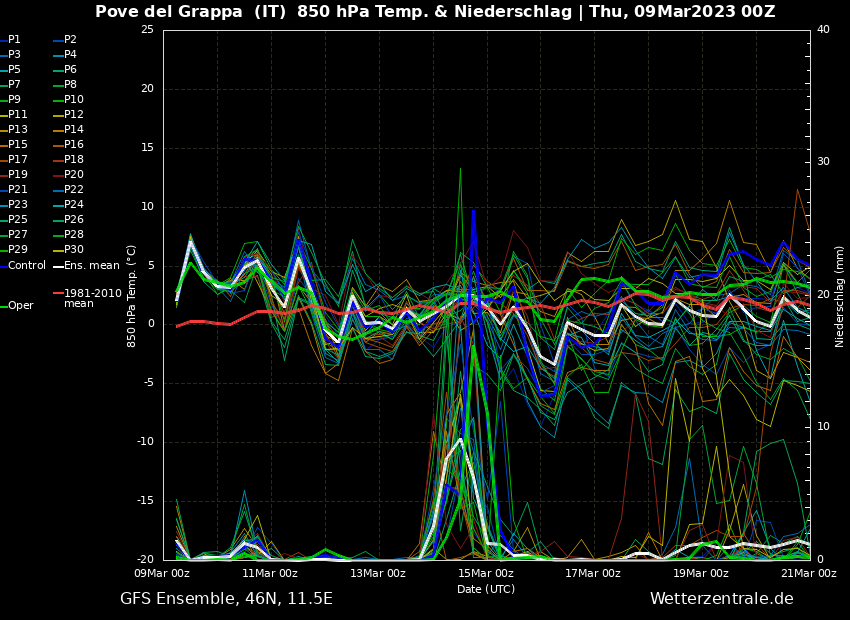This screenshot has height=620, width=850.
Task: Click the Wetterzentrale.de credit text
Action: click(x=722, y=599)
